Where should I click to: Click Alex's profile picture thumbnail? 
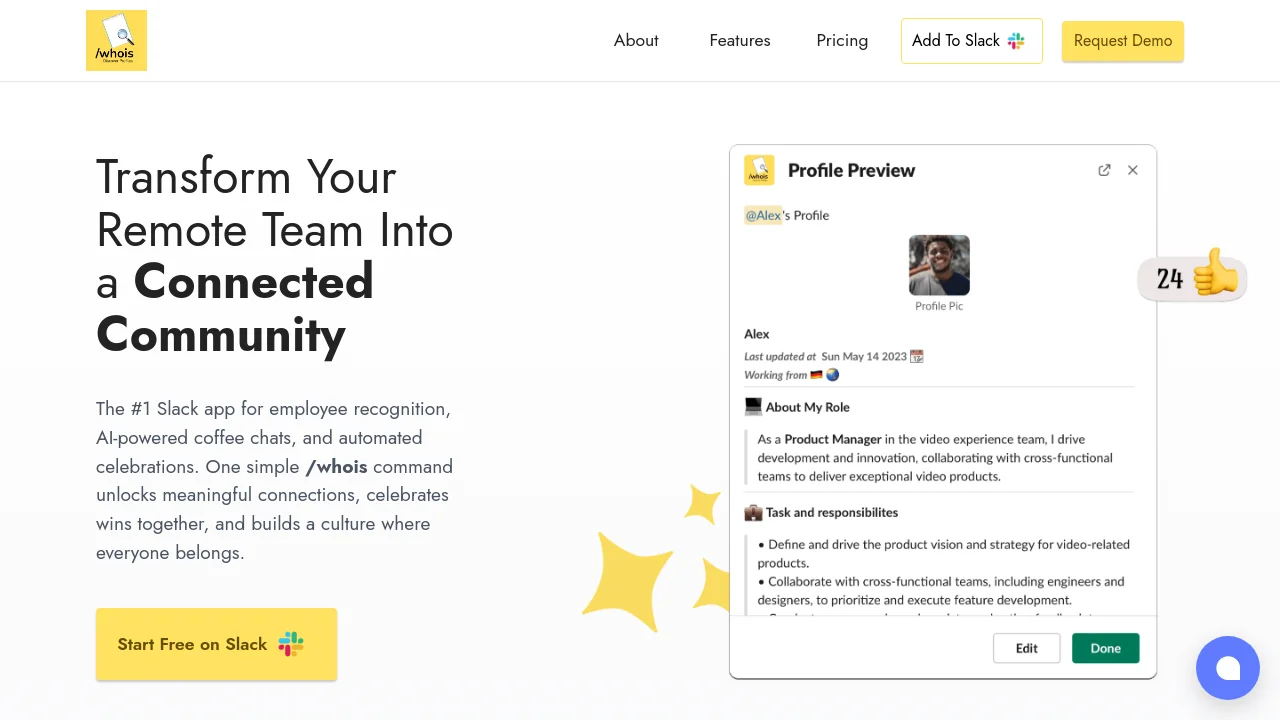(x=939, y=265)
